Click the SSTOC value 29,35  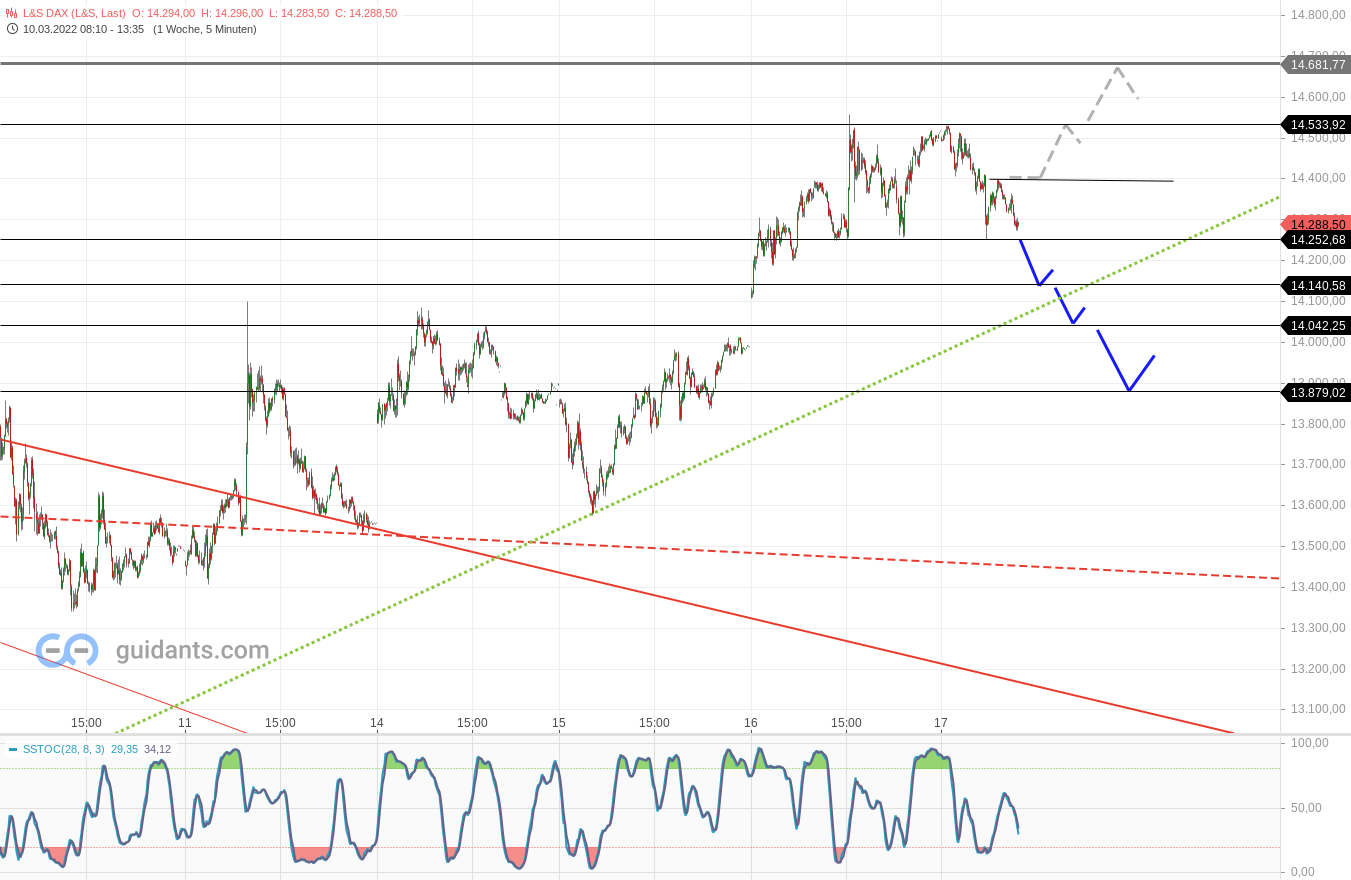click(124, 749)
